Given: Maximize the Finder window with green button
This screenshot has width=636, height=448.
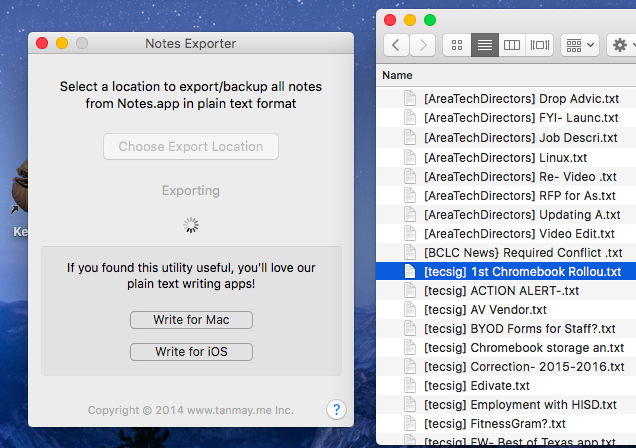Looking at the screenshot, I should pyautogui.click(x=430, y=20).
